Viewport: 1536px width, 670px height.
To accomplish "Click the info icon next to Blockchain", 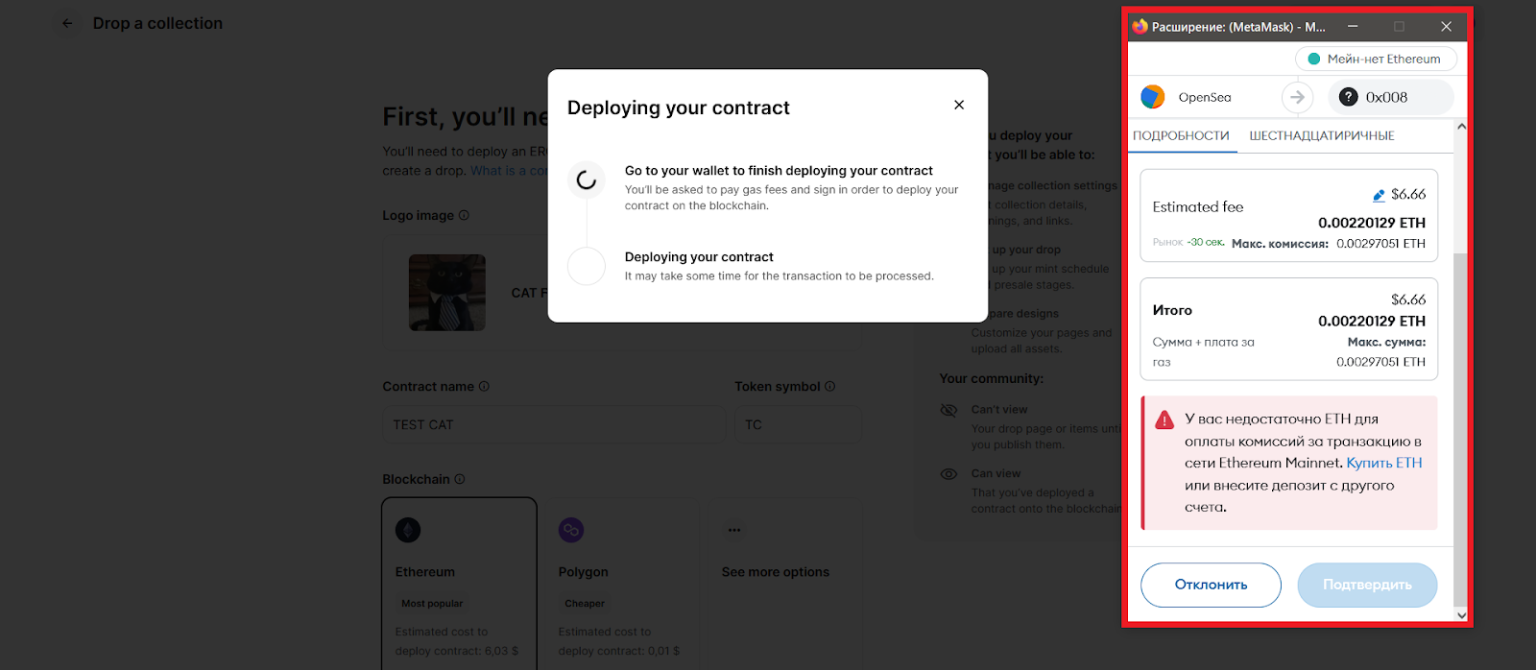I will (x=460, y=479).
